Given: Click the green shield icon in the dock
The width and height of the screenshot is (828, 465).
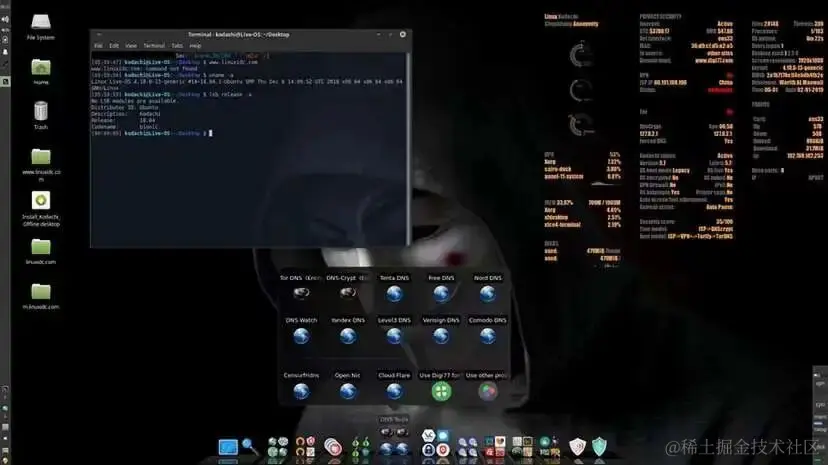Looking at the screenshot, I should (x=599, y=447).
